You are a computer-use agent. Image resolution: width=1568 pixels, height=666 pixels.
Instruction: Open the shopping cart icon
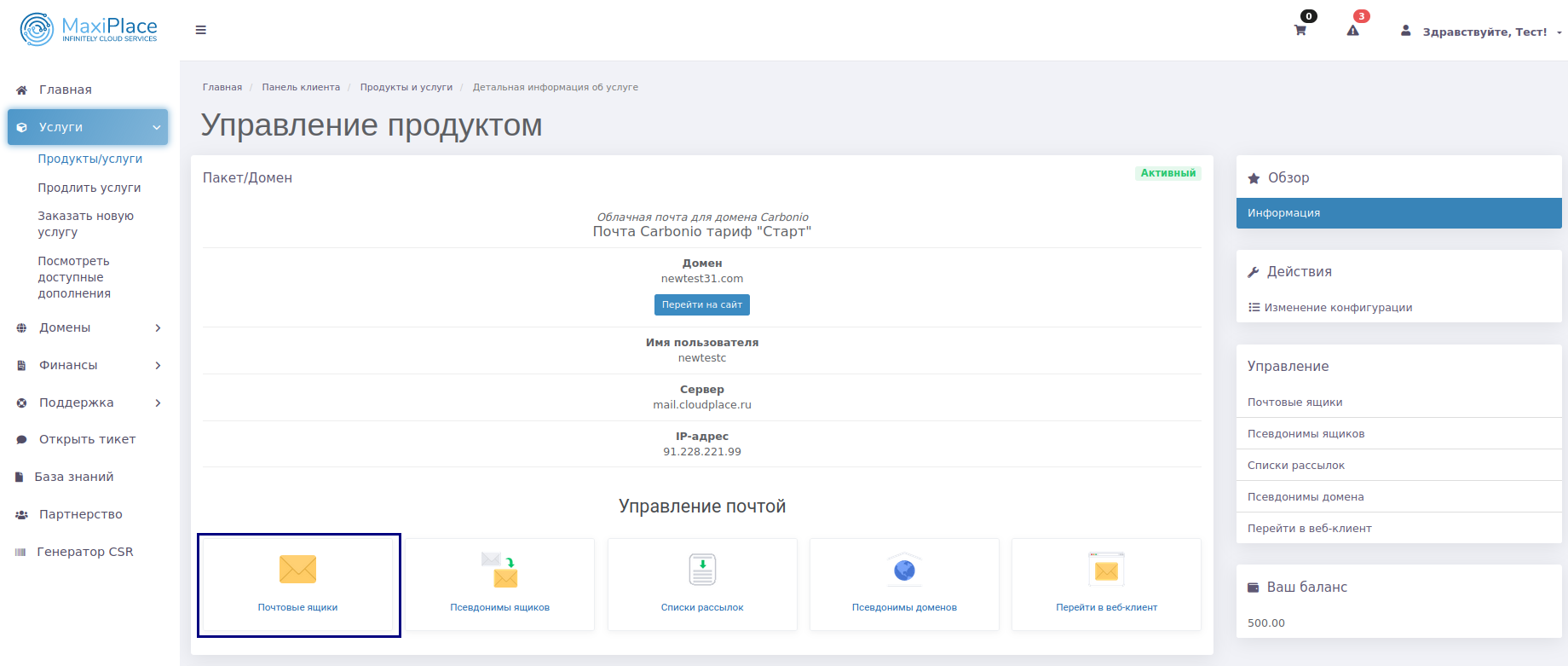(x=1300, y=31)
